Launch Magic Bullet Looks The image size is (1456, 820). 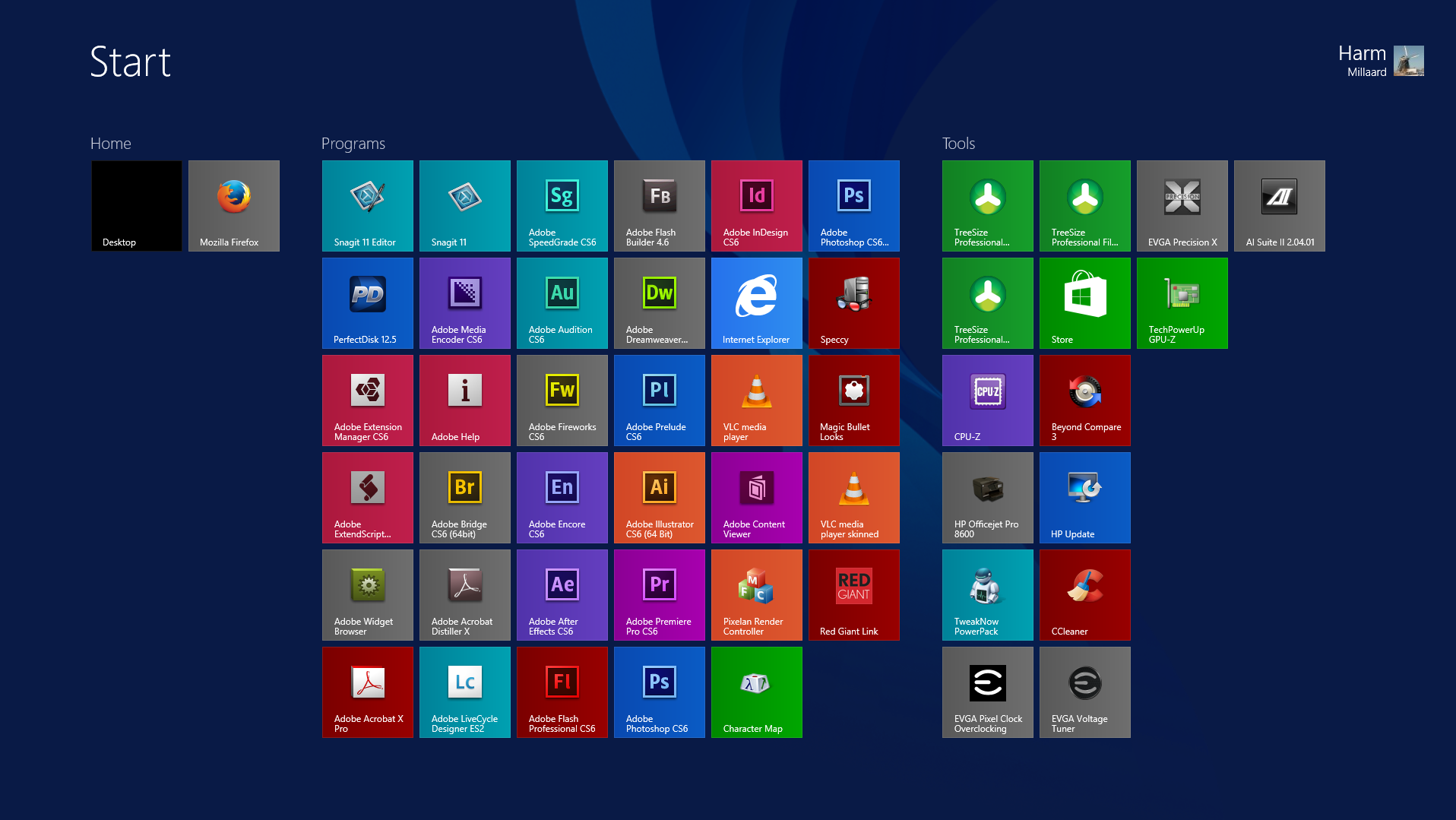click(x=854, y=401)
